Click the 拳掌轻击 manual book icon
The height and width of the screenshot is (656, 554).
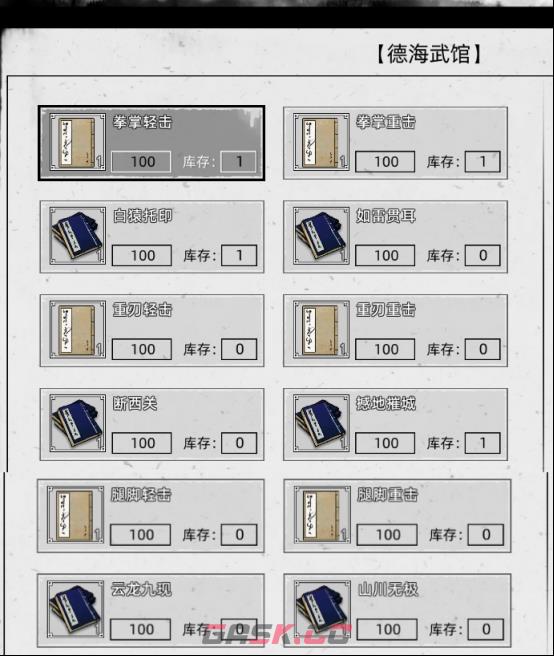(x=77, y=142)
